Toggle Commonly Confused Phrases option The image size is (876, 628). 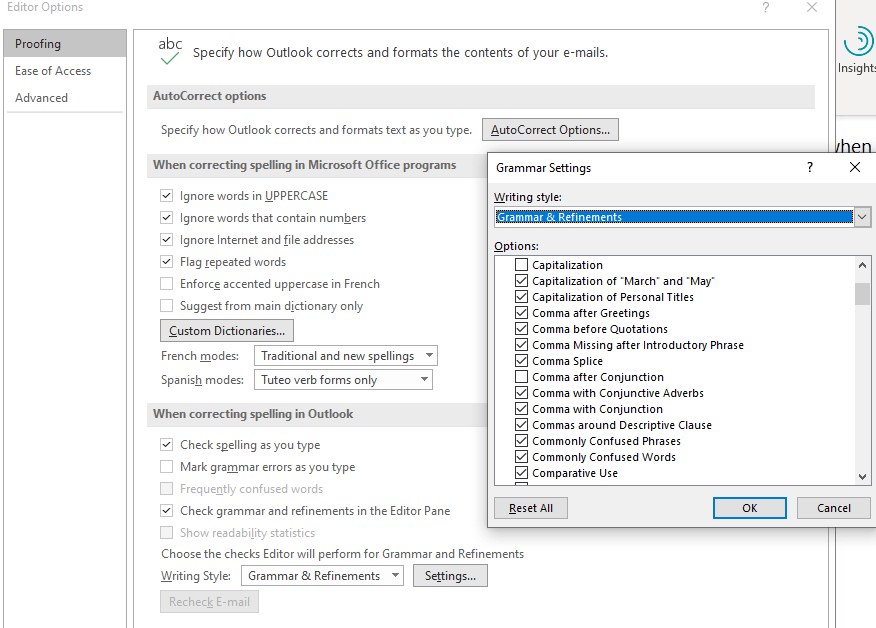[x=521, y=440]
